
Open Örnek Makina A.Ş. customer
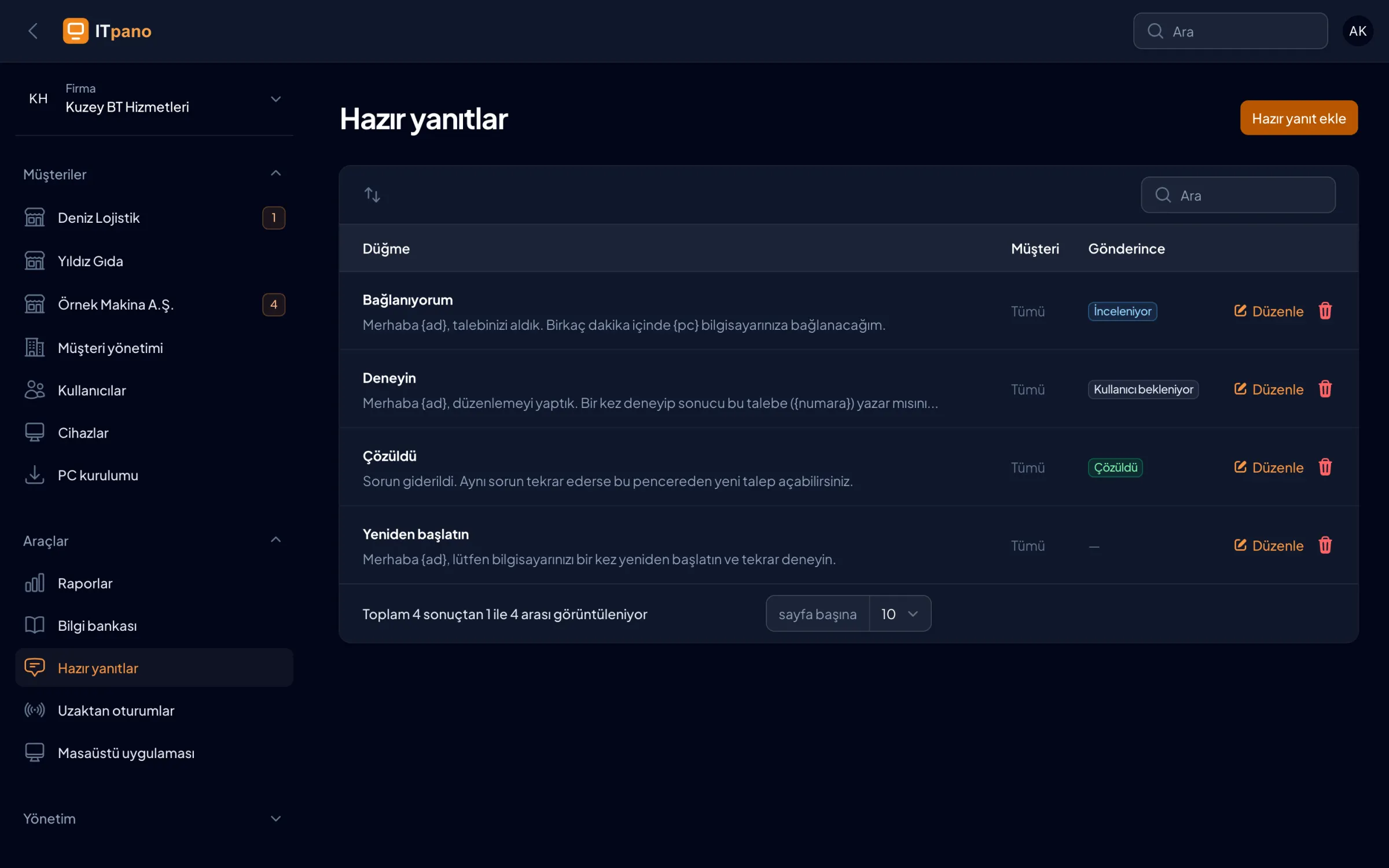(154, 305)
